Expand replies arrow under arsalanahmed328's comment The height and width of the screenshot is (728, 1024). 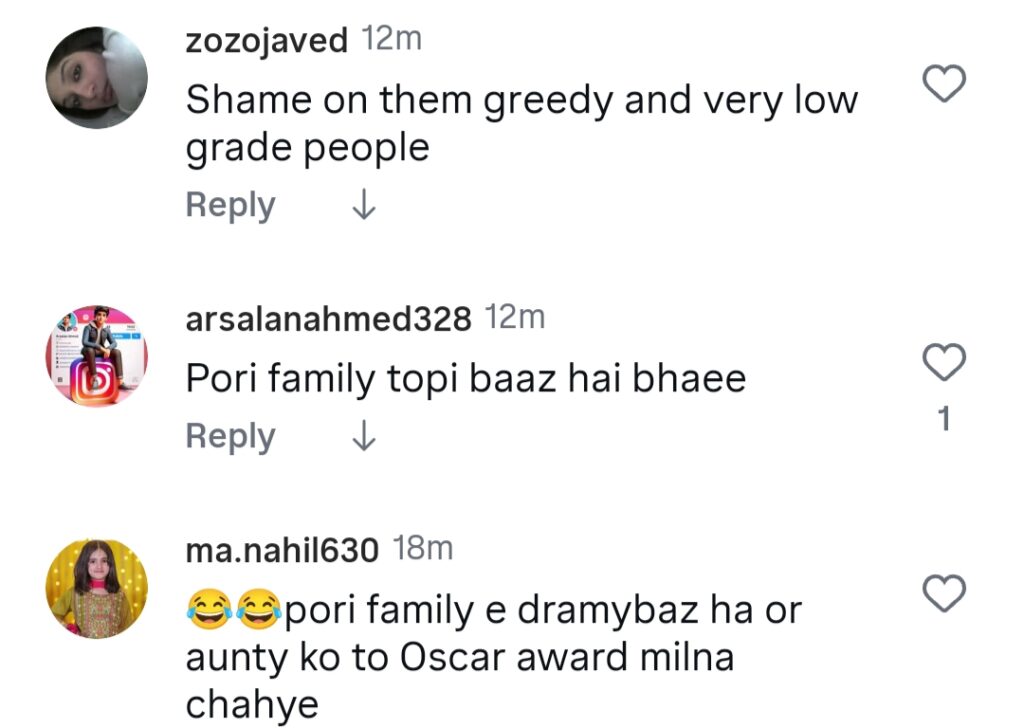pyautogui.click(x=364, y=437)
